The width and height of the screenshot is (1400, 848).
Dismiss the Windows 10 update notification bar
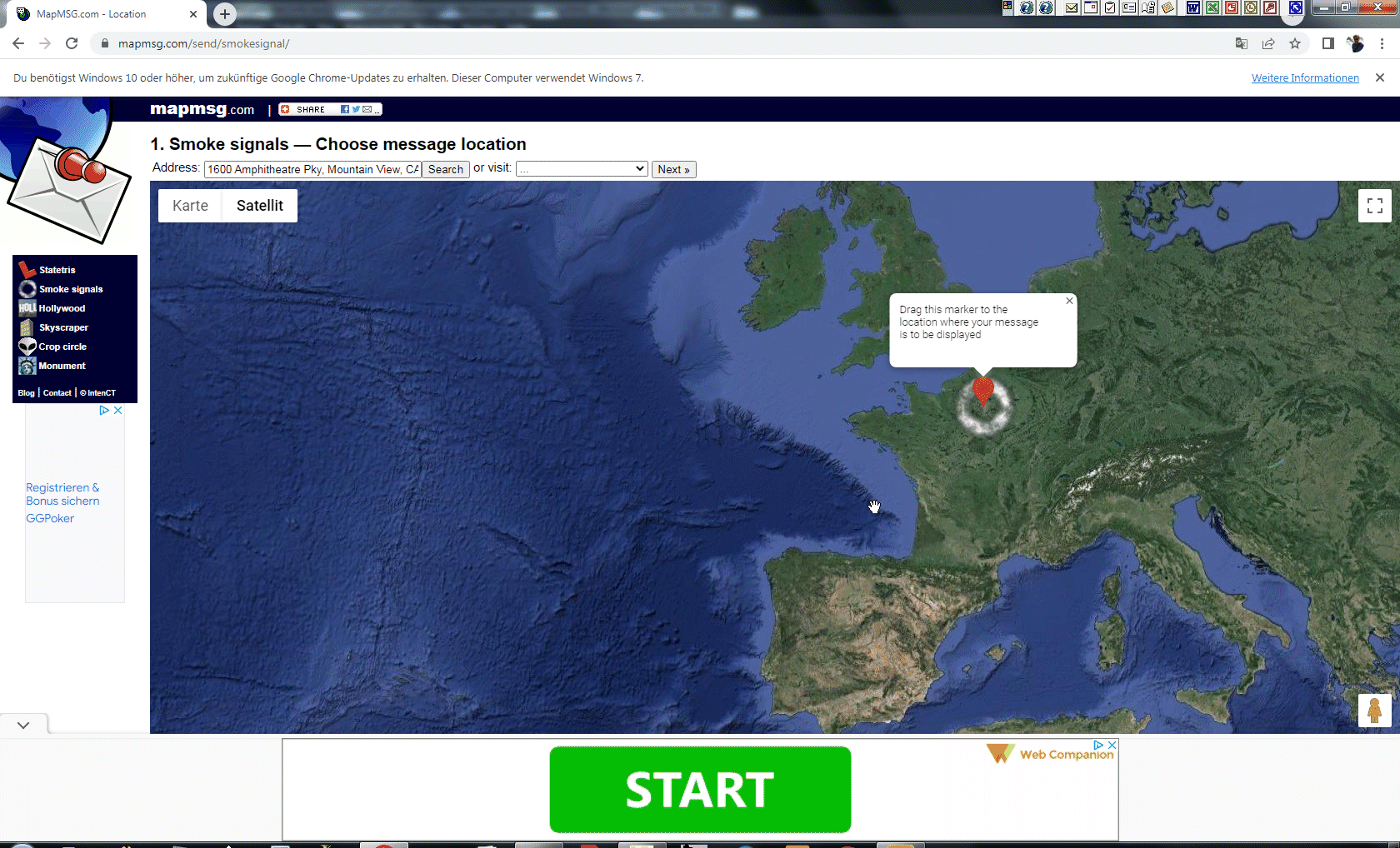pyautogui.click(x=1380, y=77)
